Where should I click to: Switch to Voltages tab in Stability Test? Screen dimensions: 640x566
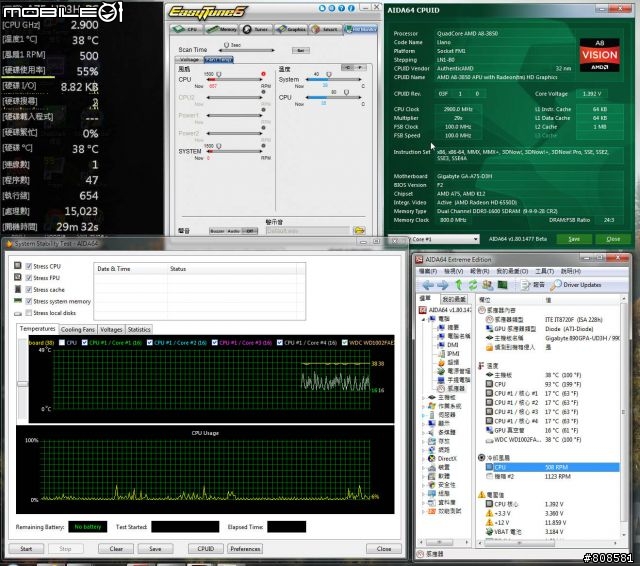pyautogui.click(x=111, y=329)
